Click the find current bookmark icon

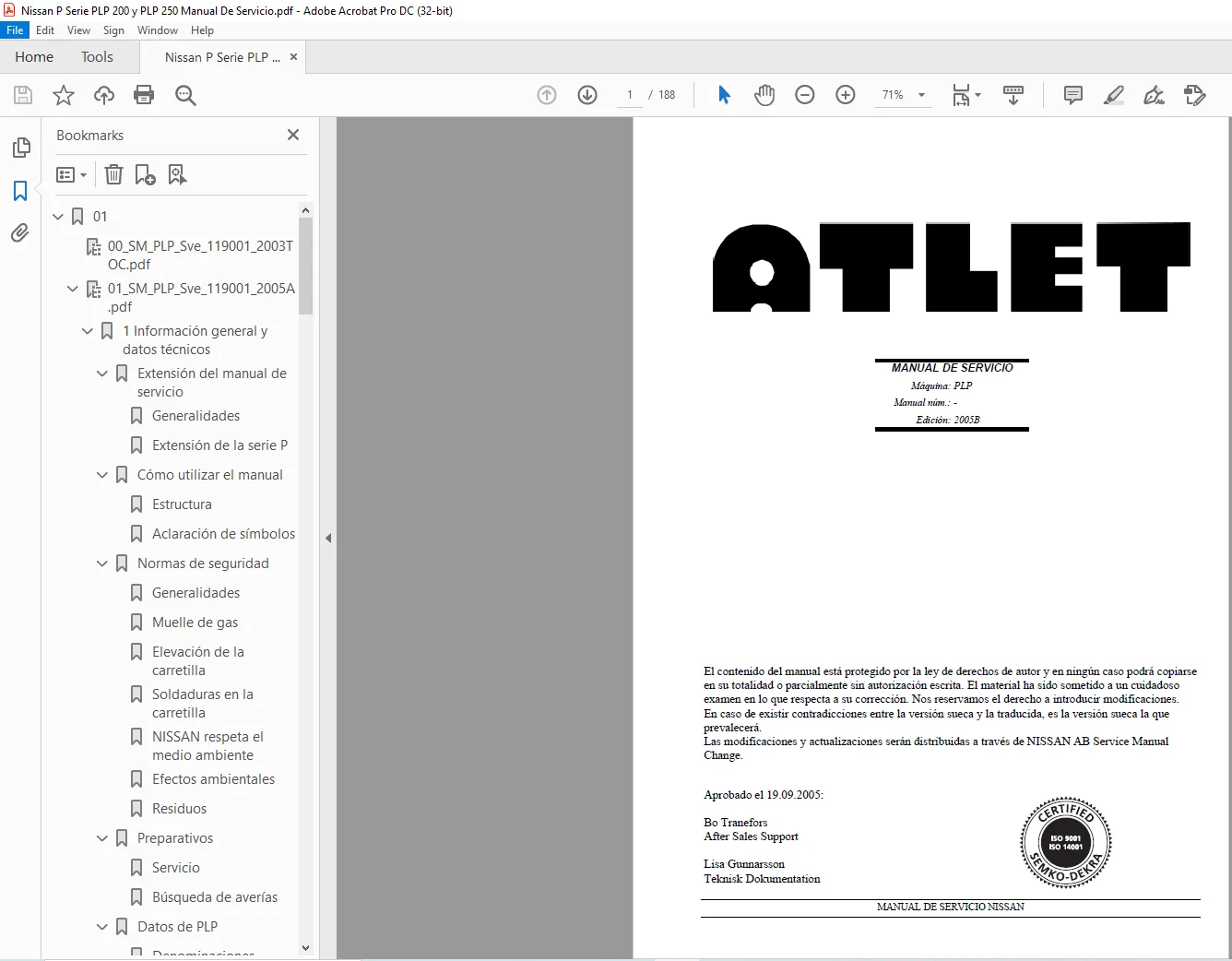[177, 174]
